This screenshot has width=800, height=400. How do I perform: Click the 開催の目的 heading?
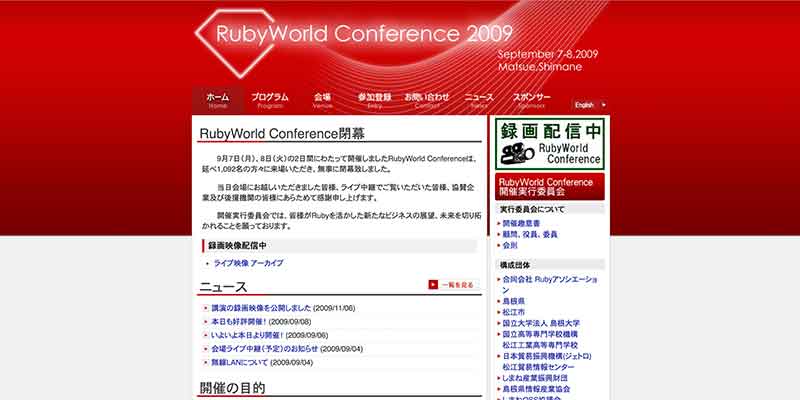click(x=232, y=388)
